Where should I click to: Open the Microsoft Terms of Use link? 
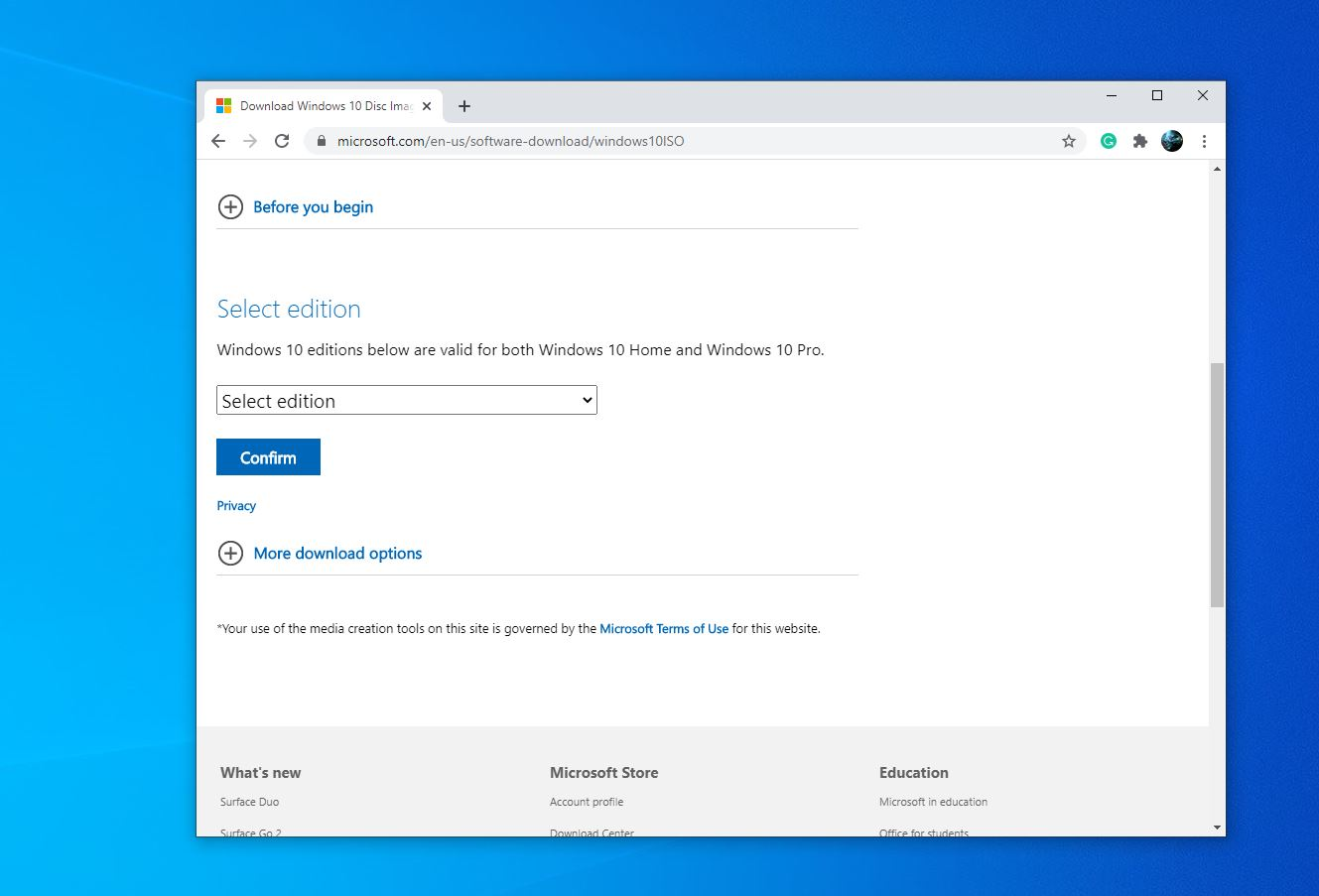[x=664, y=628]
